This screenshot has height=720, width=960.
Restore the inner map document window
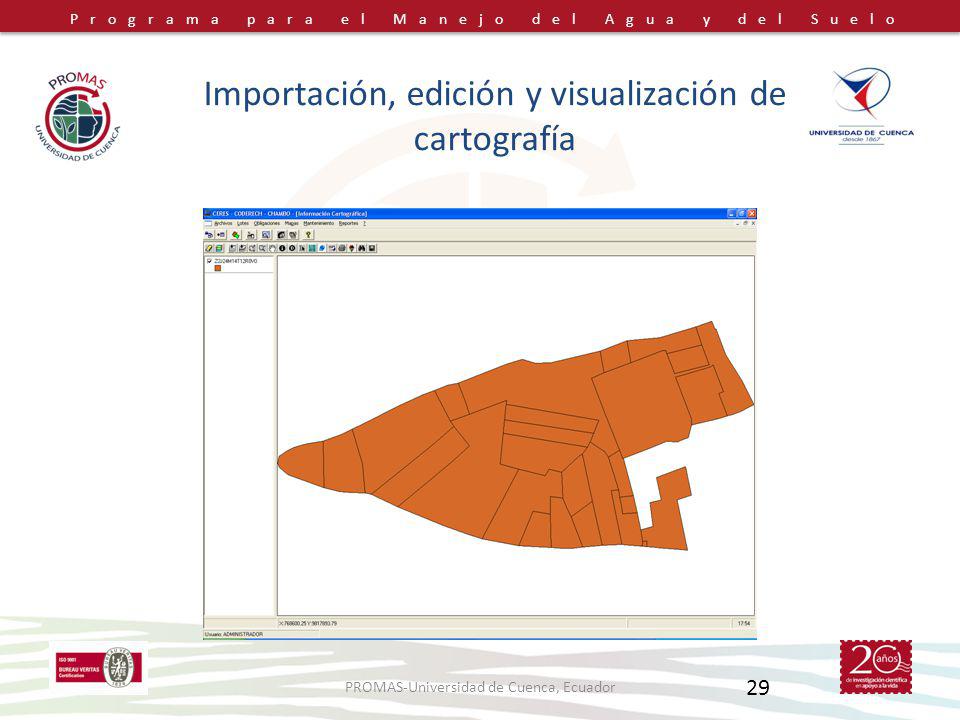tap(745, 223)
